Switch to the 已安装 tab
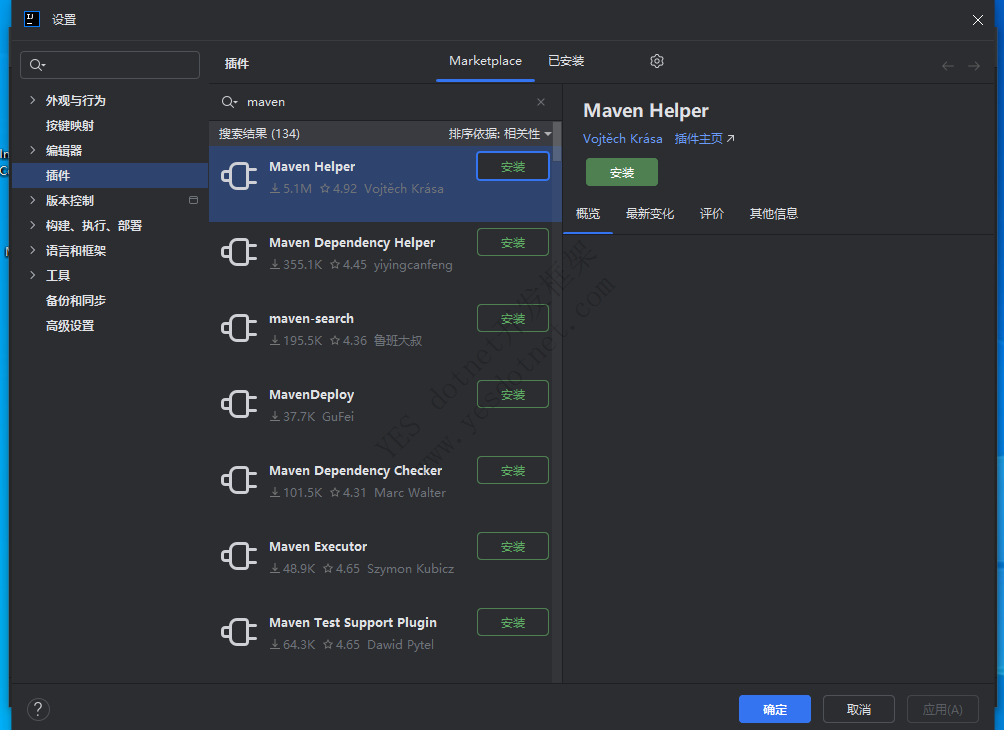 [x=566, y=61]
